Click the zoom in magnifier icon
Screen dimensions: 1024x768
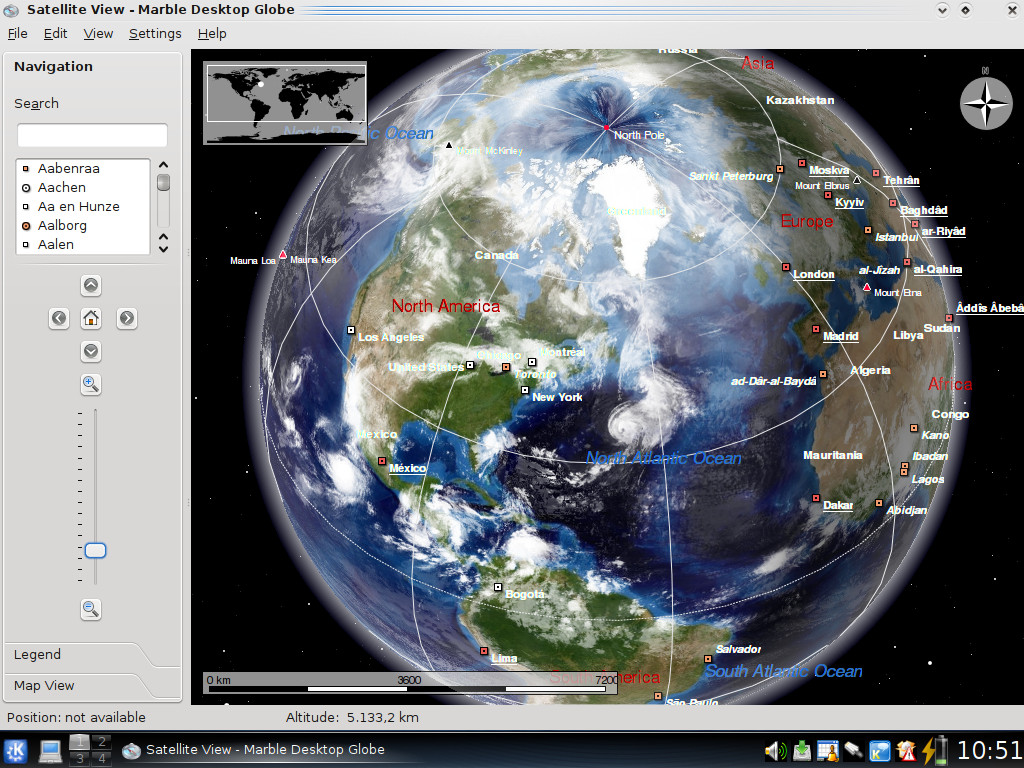pos(91,384)
